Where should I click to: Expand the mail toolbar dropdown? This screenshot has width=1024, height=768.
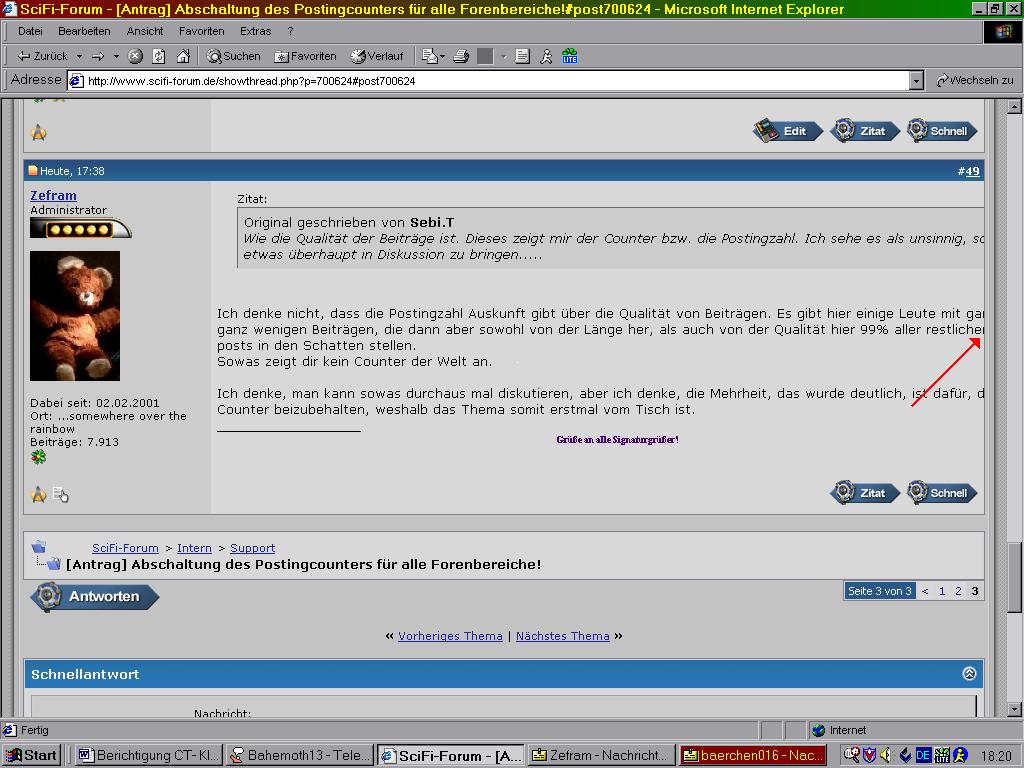(442, 56)
